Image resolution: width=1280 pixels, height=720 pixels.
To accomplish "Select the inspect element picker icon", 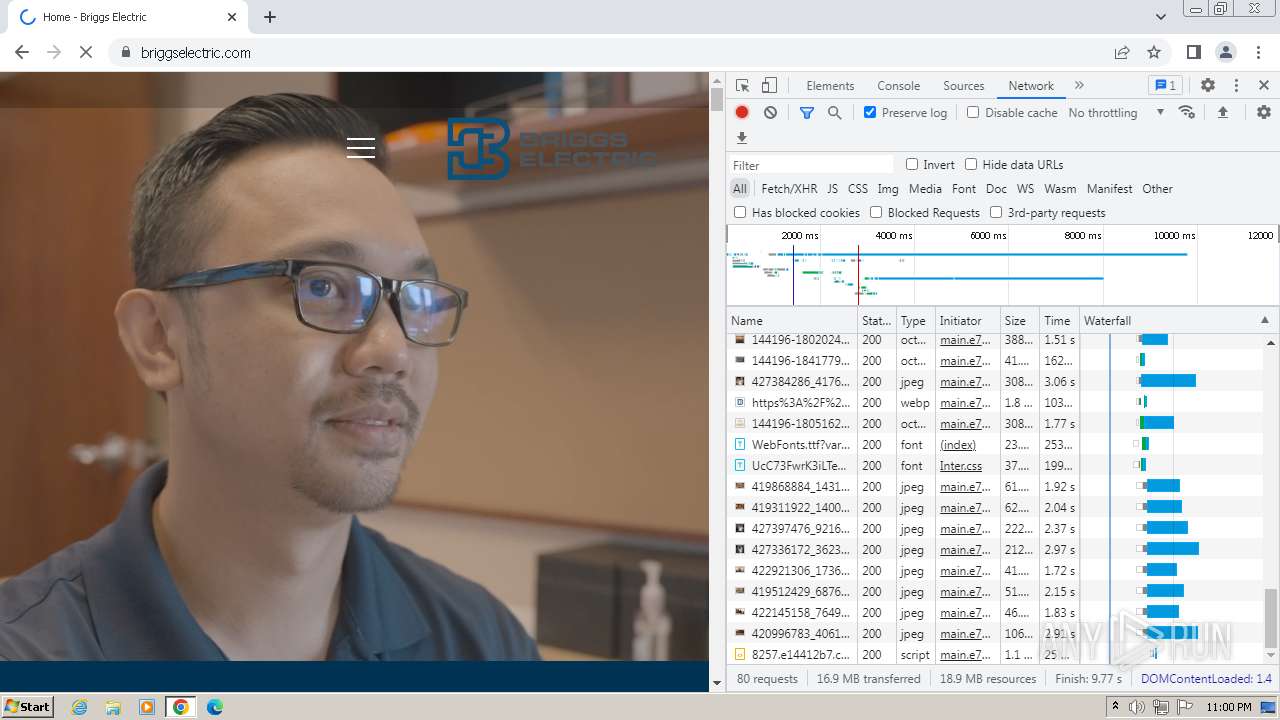I will click(742, 86).
